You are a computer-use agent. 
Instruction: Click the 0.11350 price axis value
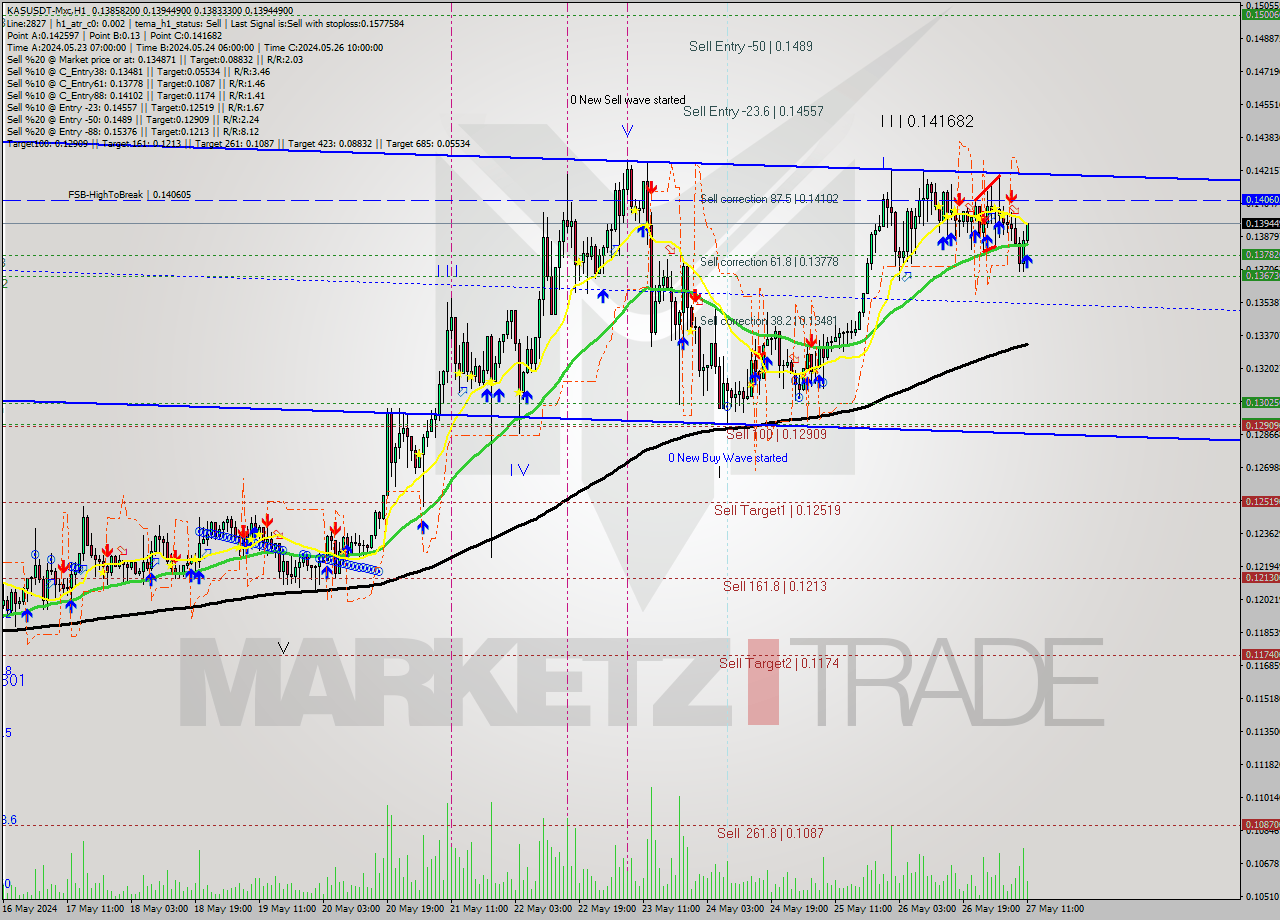tap(1262, 731)
